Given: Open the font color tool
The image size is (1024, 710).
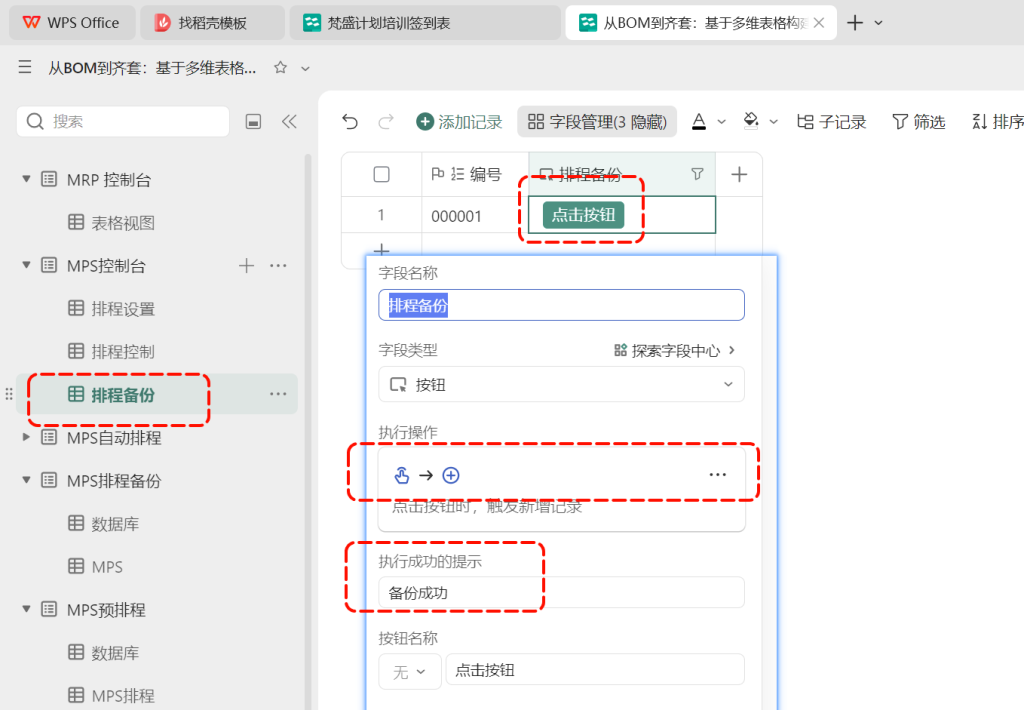Looking at the screenshot, I should tap(699, 121).
